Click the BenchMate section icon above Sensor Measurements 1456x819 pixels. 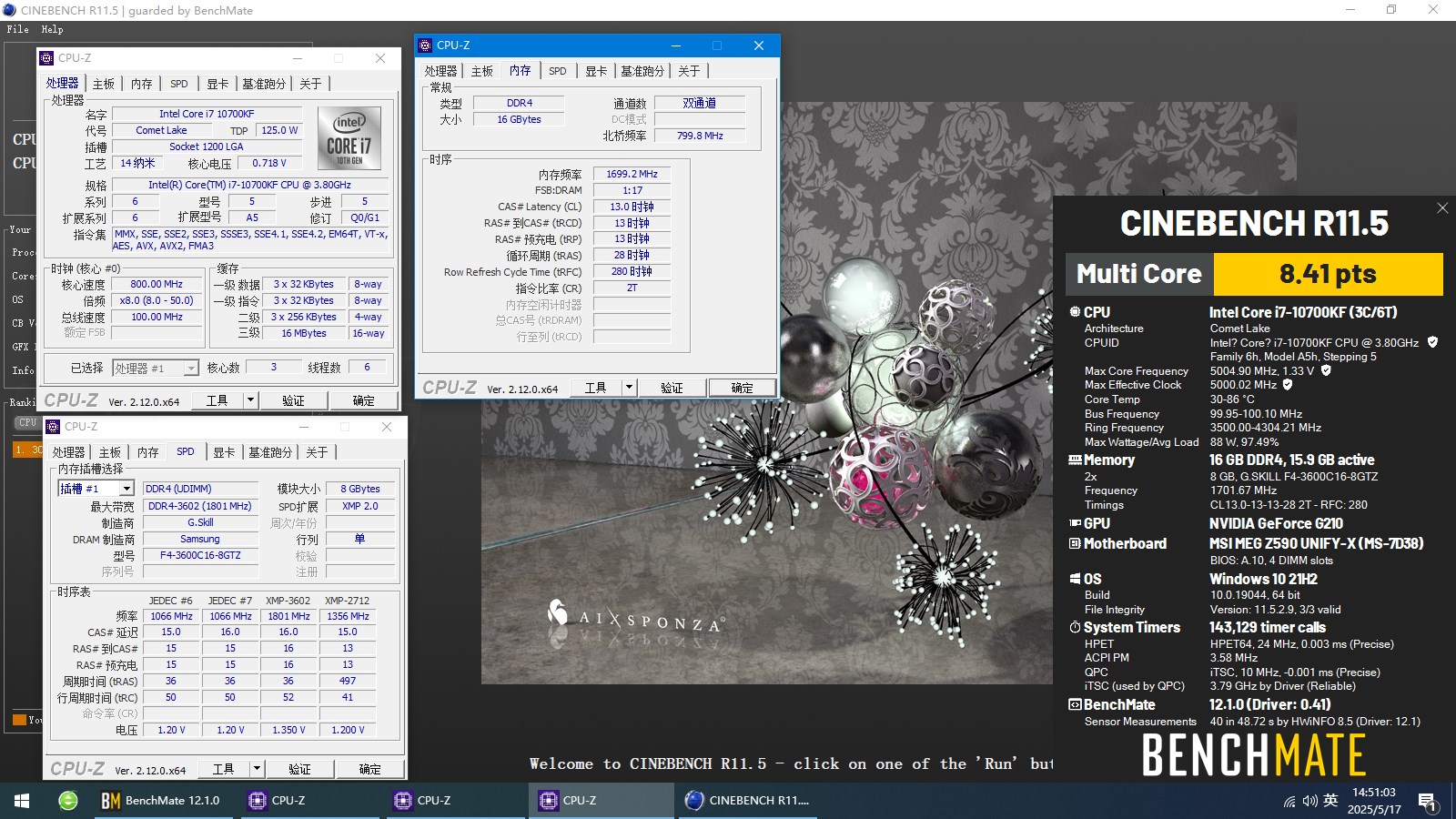tap(1075, 704)
